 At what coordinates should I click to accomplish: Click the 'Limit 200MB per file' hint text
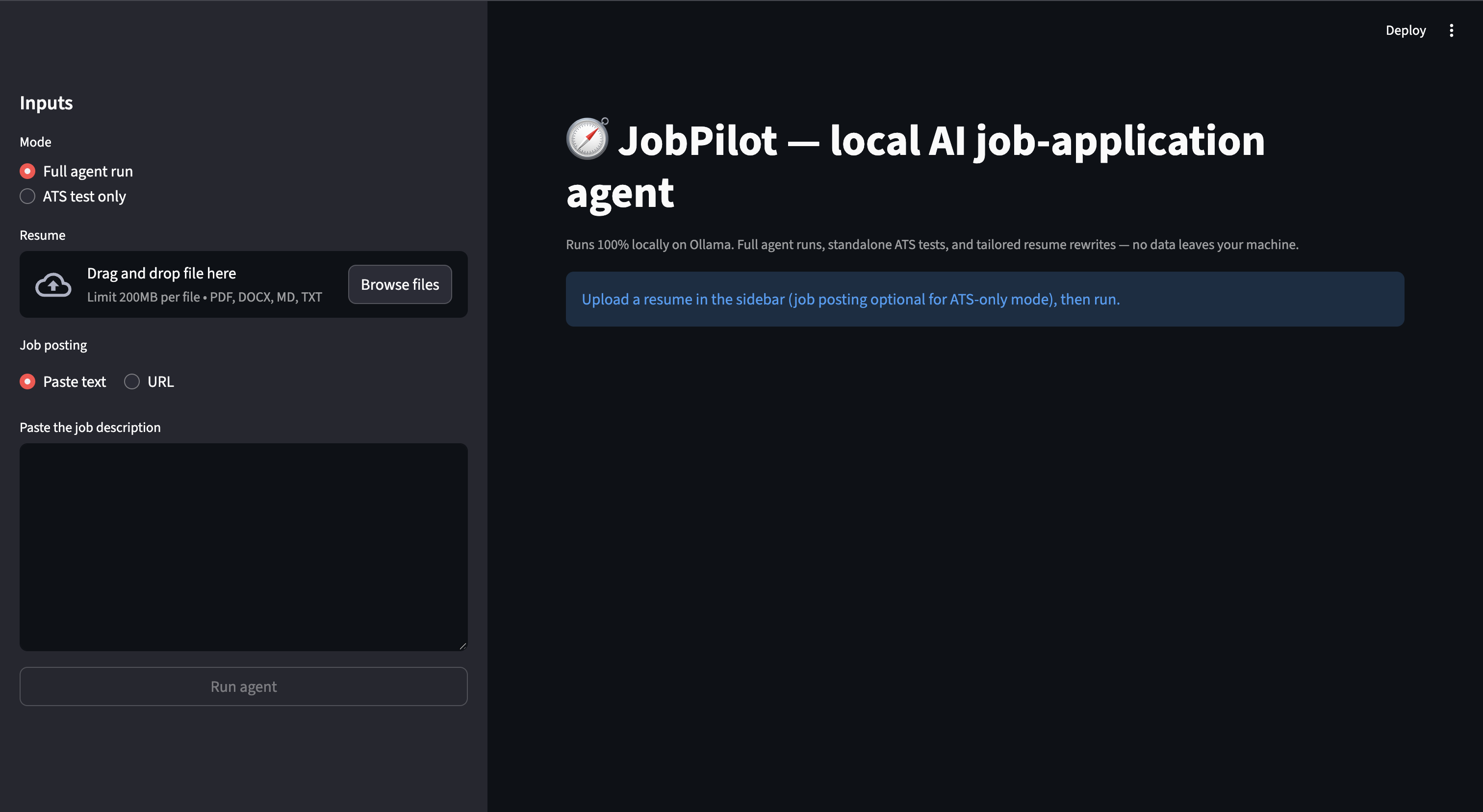[x=205, y=297]
